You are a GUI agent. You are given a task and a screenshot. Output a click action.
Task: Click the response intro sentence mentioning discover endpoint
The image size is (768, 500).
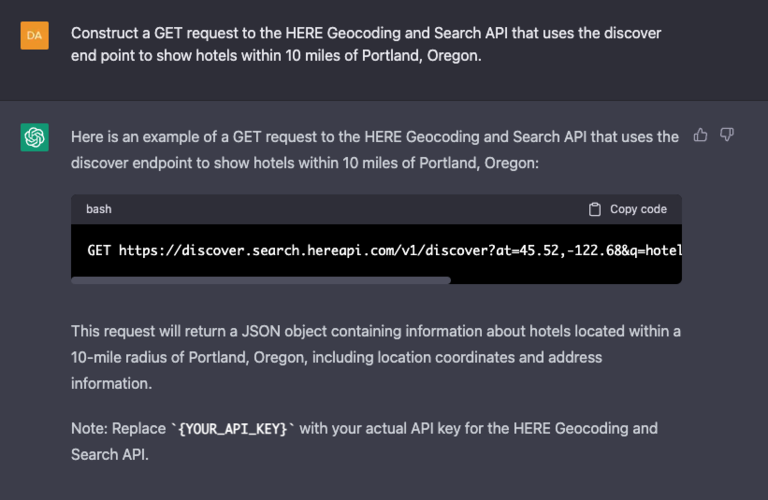coord(375,149)
